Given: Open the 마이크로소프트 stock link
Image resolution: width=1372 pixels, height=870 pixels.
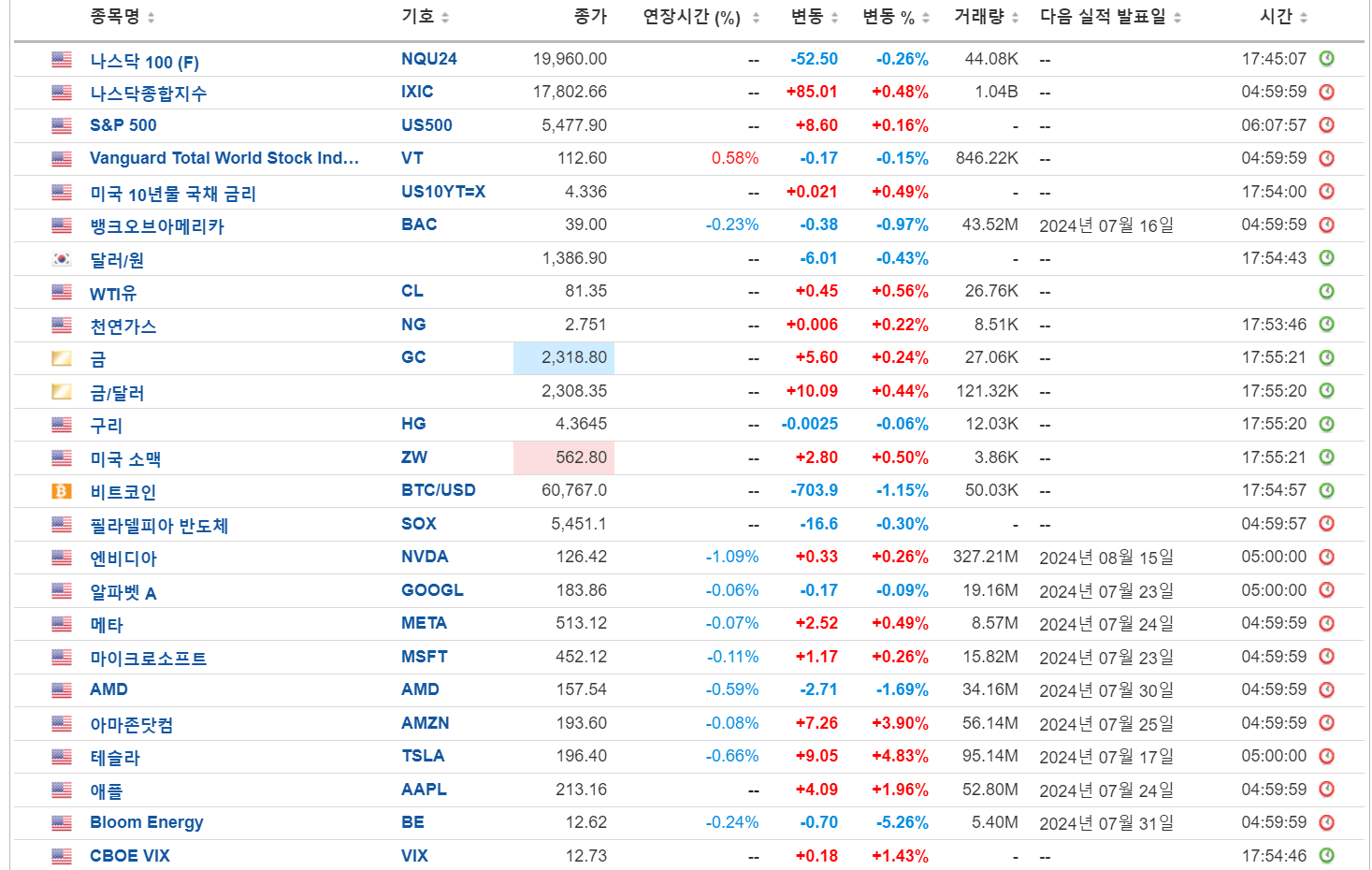Looking at the screenshot, I should [x=148, y=659].
